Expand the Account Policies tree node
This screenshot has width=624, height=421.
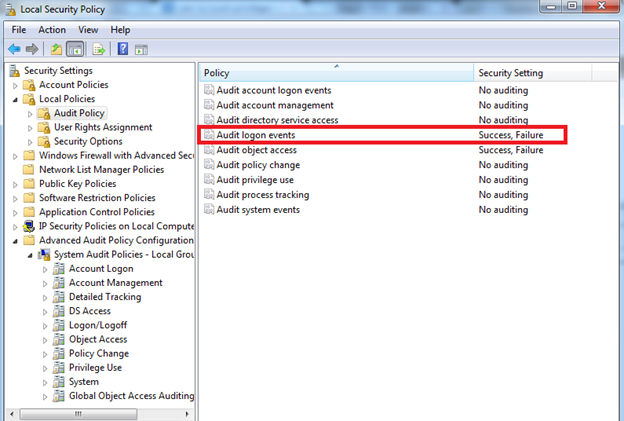tap(15, 85)
